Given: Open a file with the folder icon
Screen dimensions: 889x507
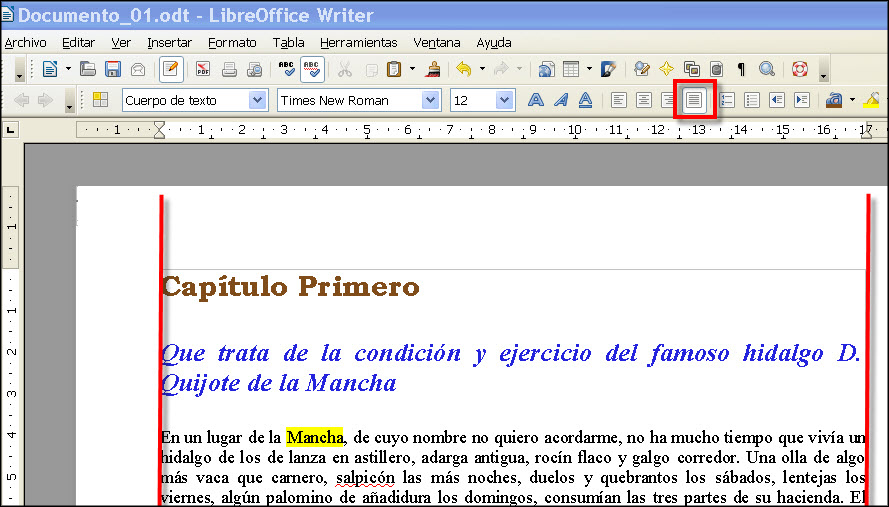Looking at the screenshot, I should (87, 69).
